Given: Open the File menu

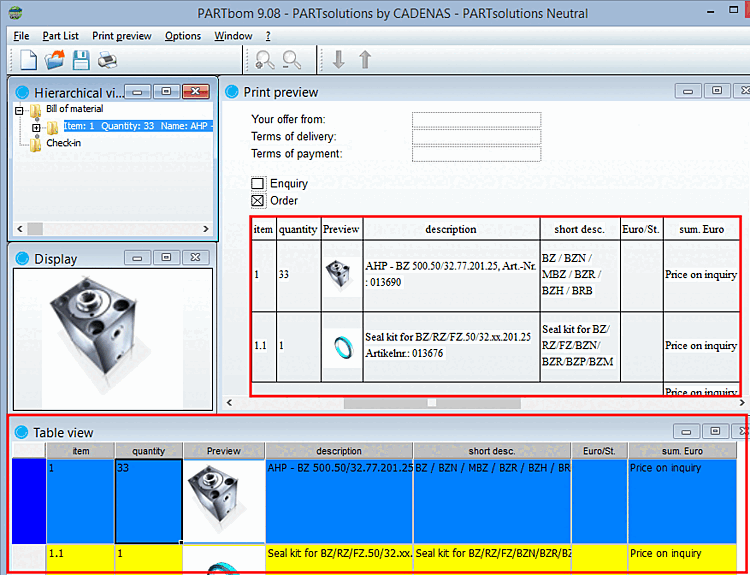Looking at the screenshot, I should coord(21,36).
